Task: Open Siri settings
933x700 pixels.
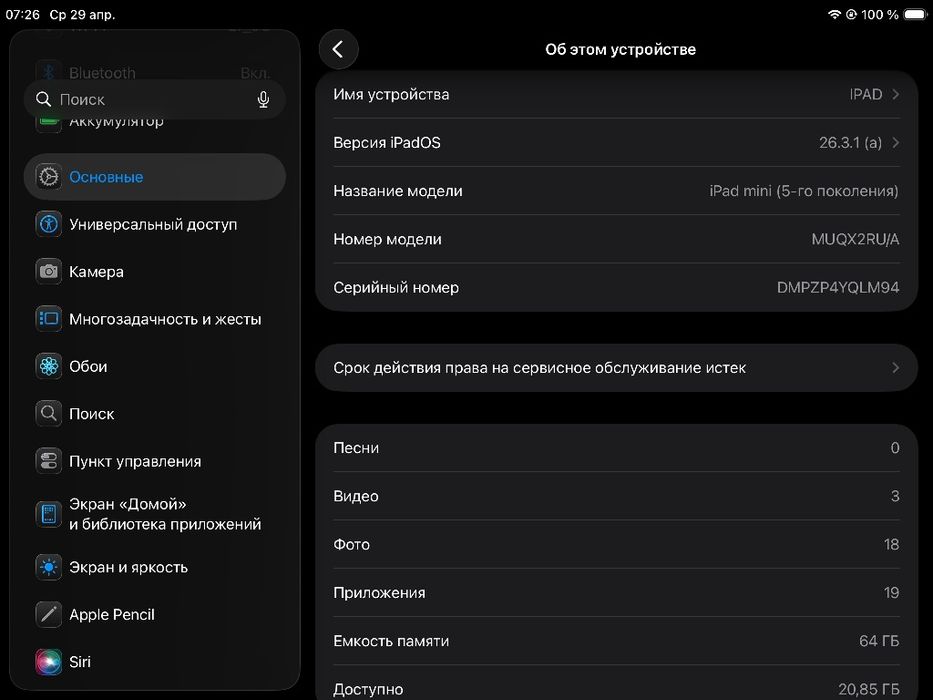Action: (155, 662)
